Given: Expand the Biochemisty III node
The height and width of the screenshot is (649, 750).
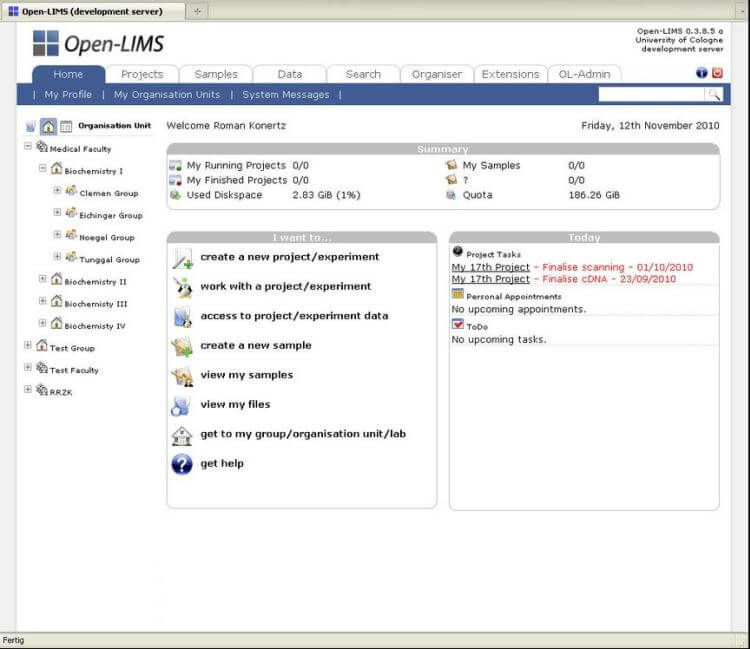Looking at the screenshot, I should [x=43, y=301].
